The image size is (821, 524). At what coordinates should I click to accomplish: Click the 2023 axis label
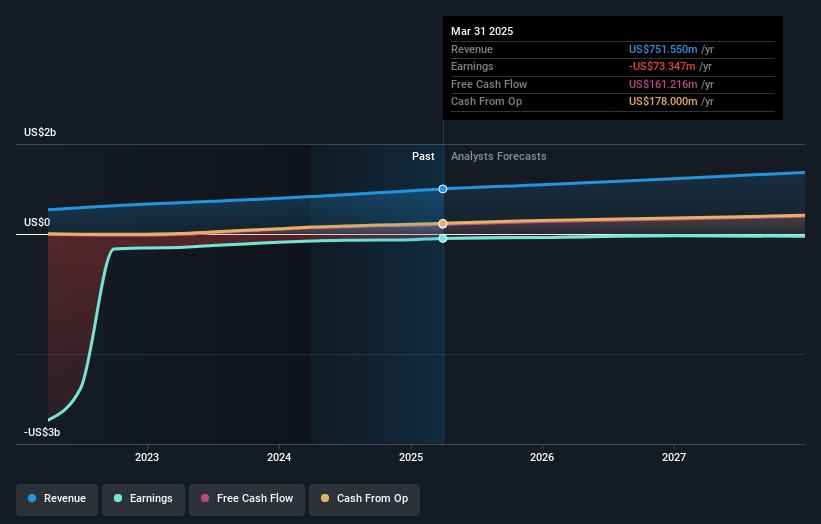point(147,457)
